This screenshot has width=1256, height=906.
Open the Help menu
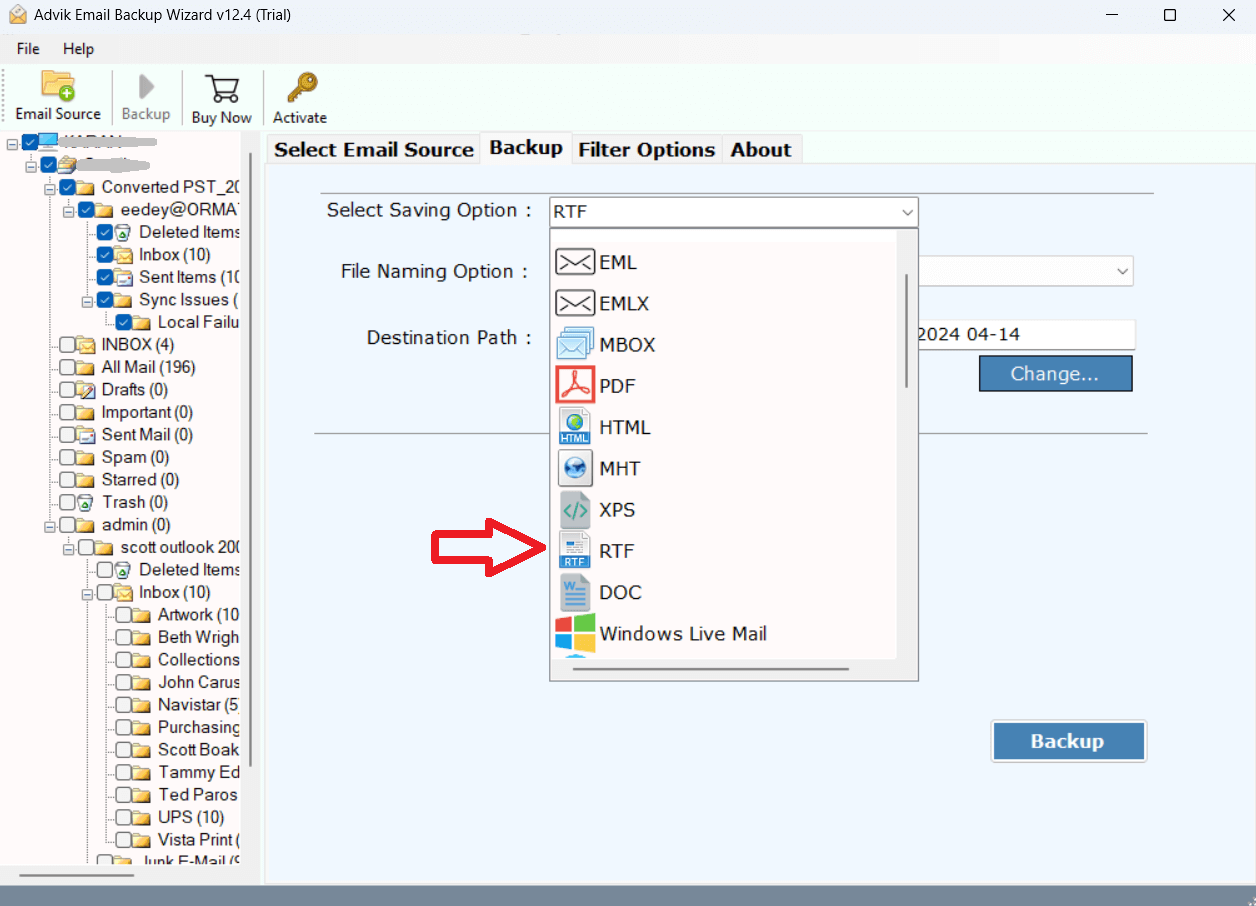(78, 48)
